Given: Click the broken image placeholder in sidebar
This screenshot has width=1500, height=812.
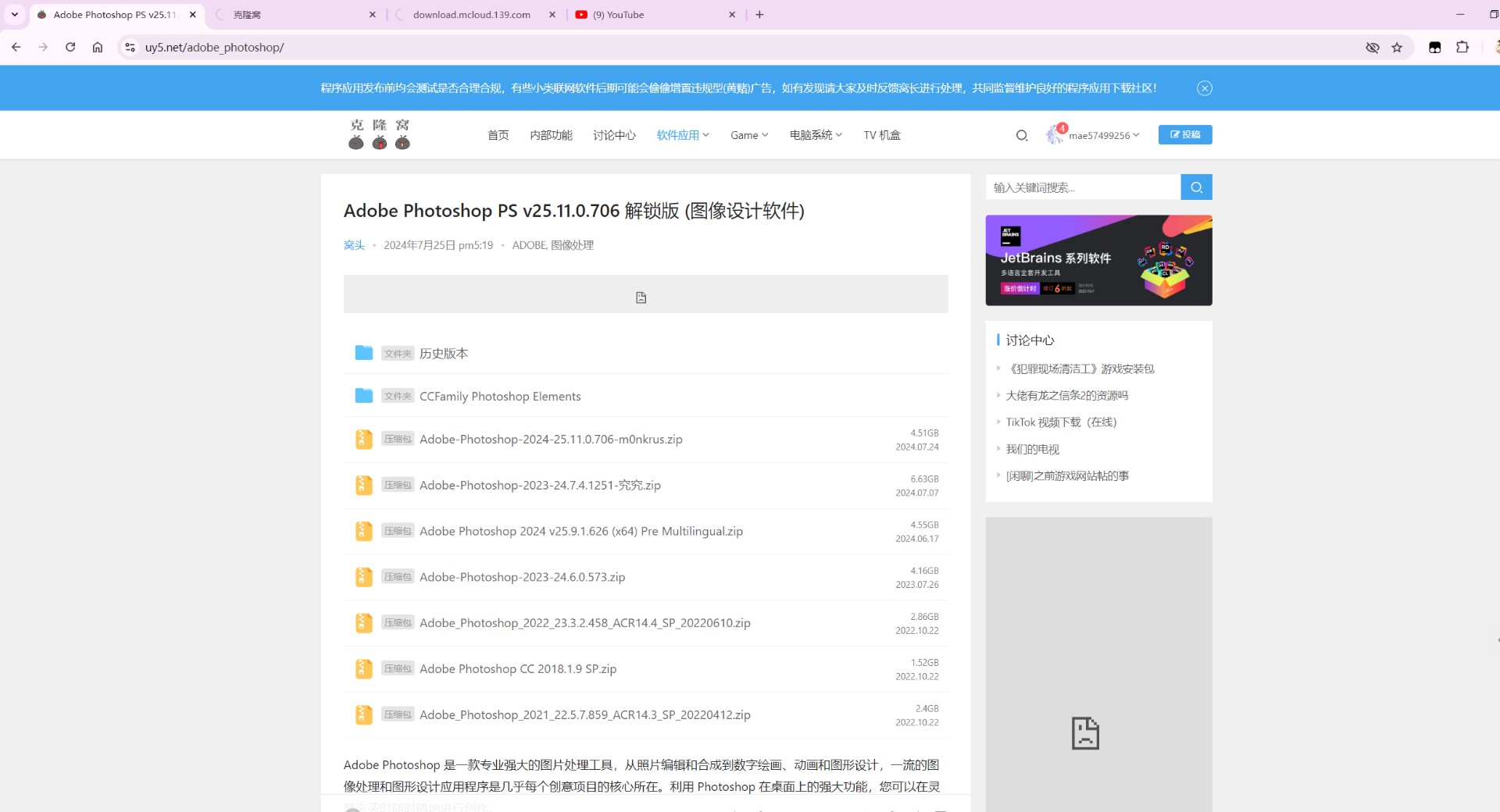Looking at the screenshot, I should coord(1085,733).
